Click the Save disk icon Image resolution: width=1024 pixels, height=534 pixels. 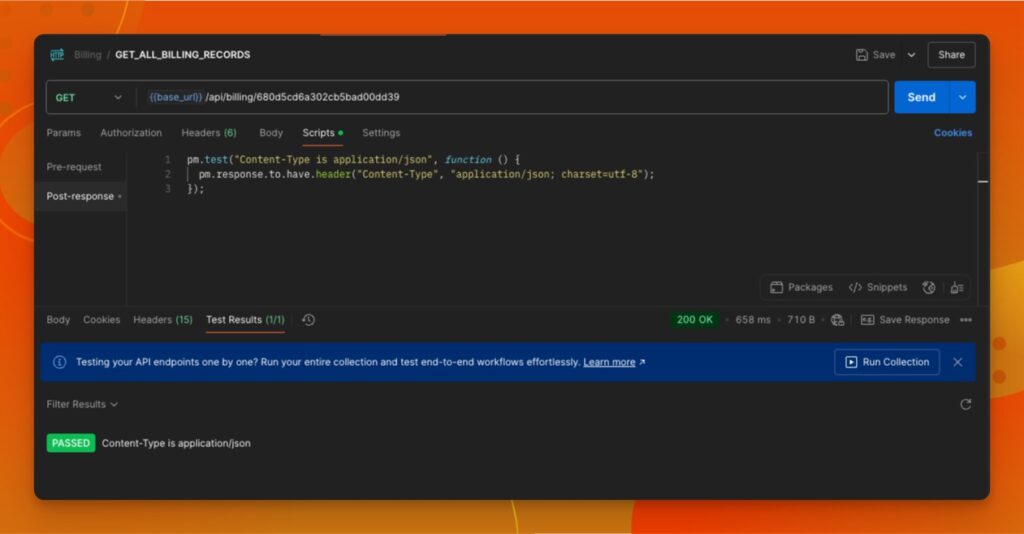(x=861, y=55)
